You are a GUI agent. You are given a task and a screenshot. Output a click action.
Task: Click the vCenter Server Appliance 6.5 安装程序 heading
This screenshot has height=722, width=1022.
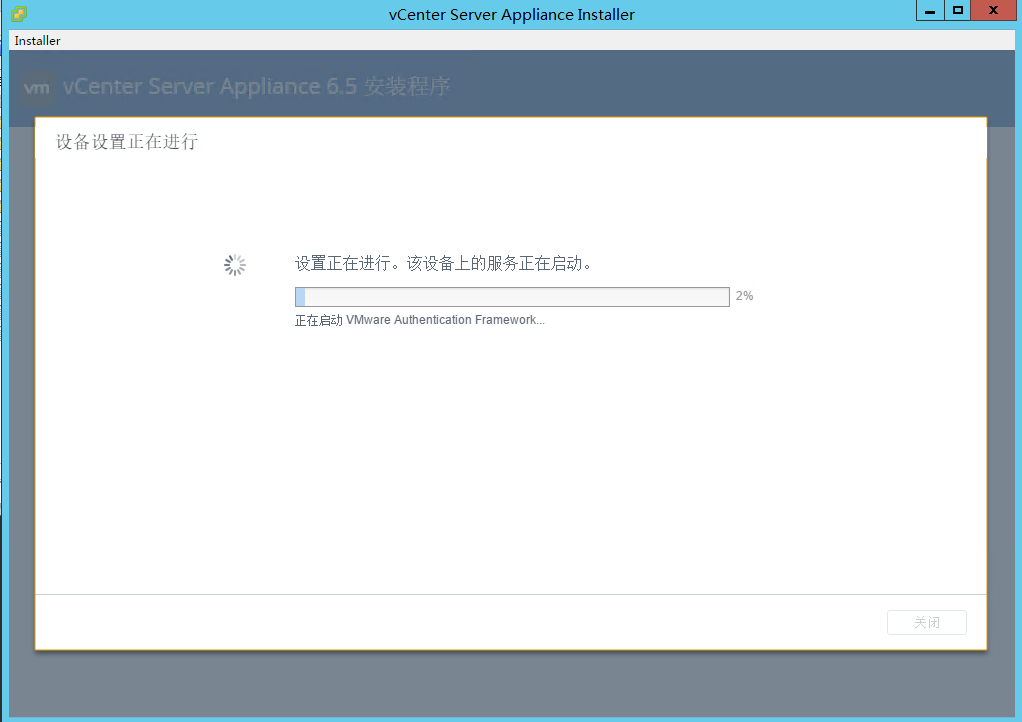click(256, 87)
